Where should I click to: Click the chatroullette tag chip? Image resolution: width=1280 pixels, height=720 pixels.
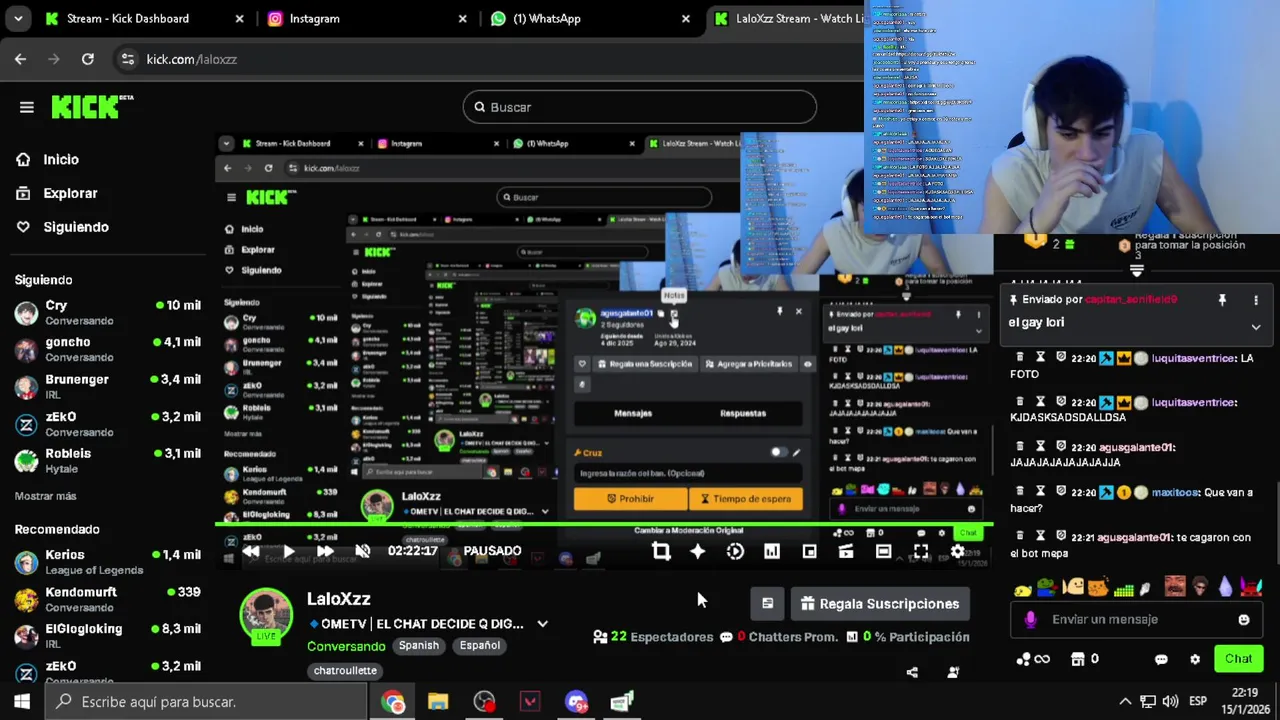tap(345, 671)
